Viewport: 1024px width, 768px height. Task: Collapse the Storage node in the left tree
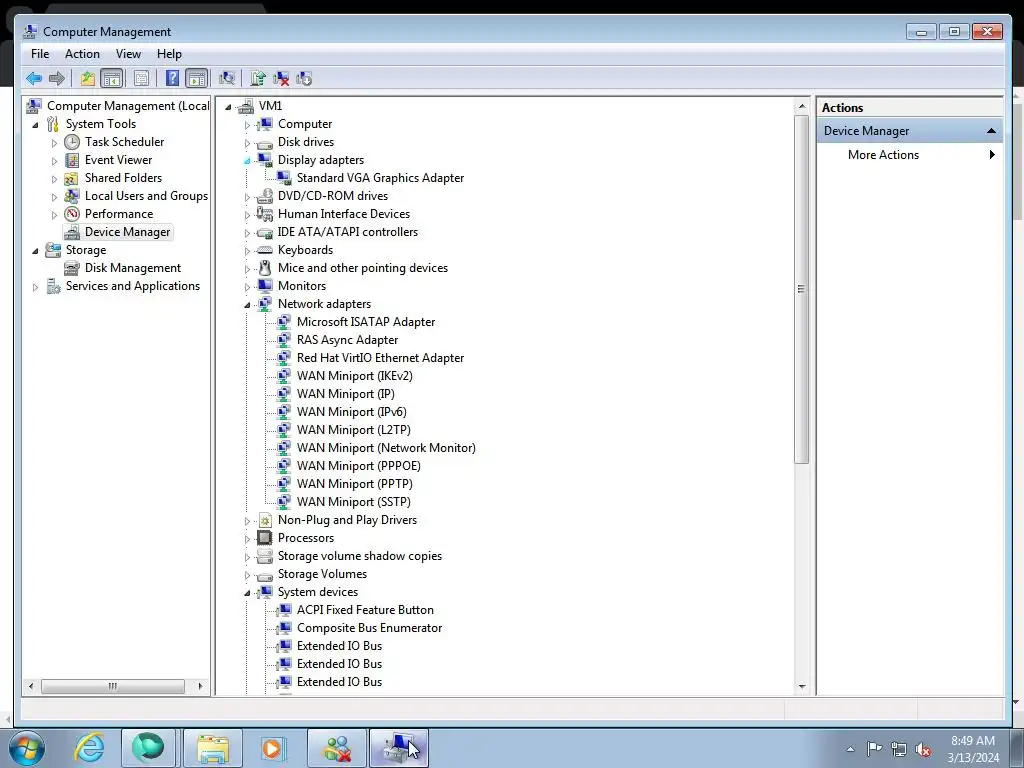click(35, 251)
